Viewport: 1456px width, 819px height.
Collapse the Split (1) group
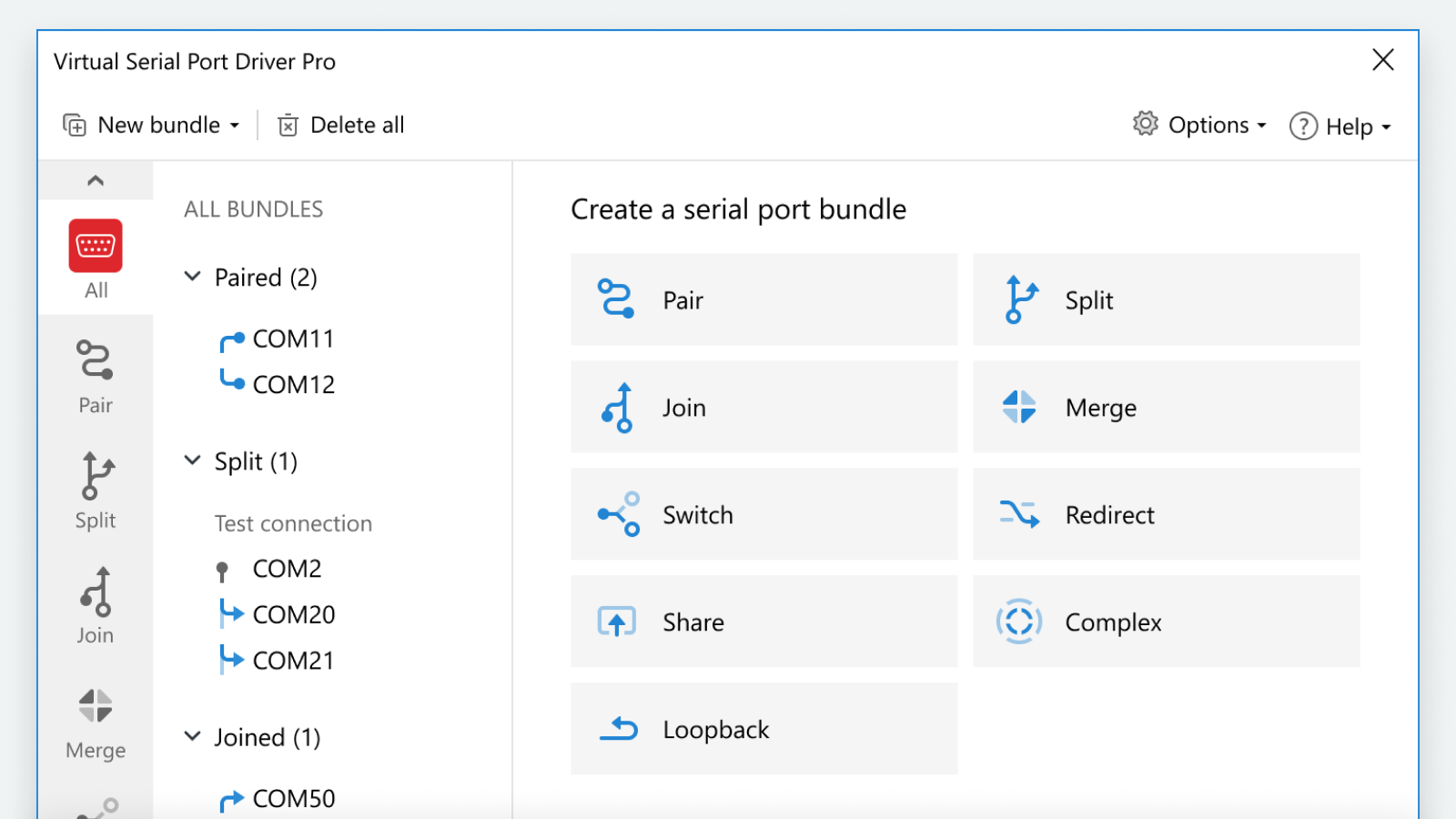193,461
